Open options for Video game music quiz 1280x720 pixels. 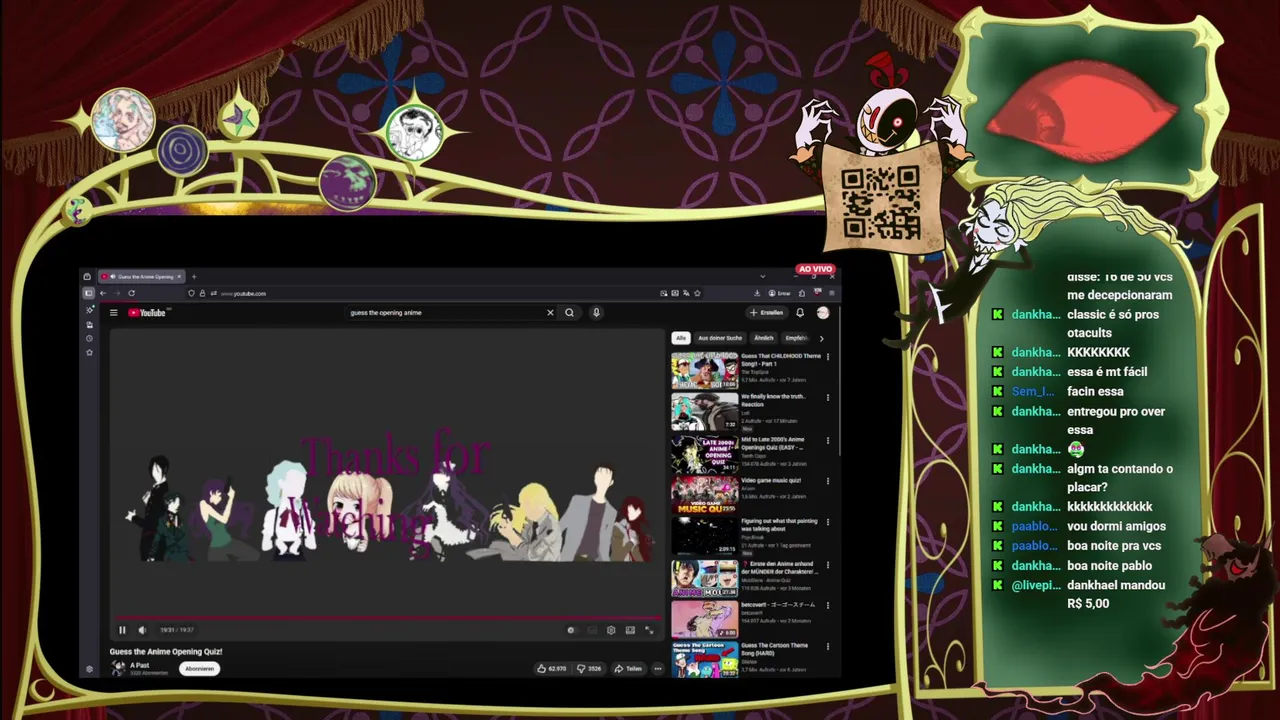pos(827,481)
